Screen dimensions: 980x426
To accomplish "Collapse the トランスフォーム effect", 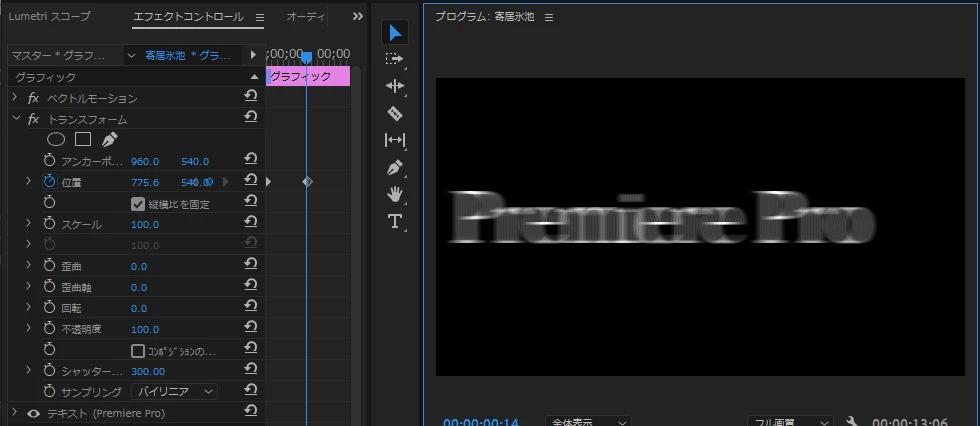I will click(x=16, y=119).
